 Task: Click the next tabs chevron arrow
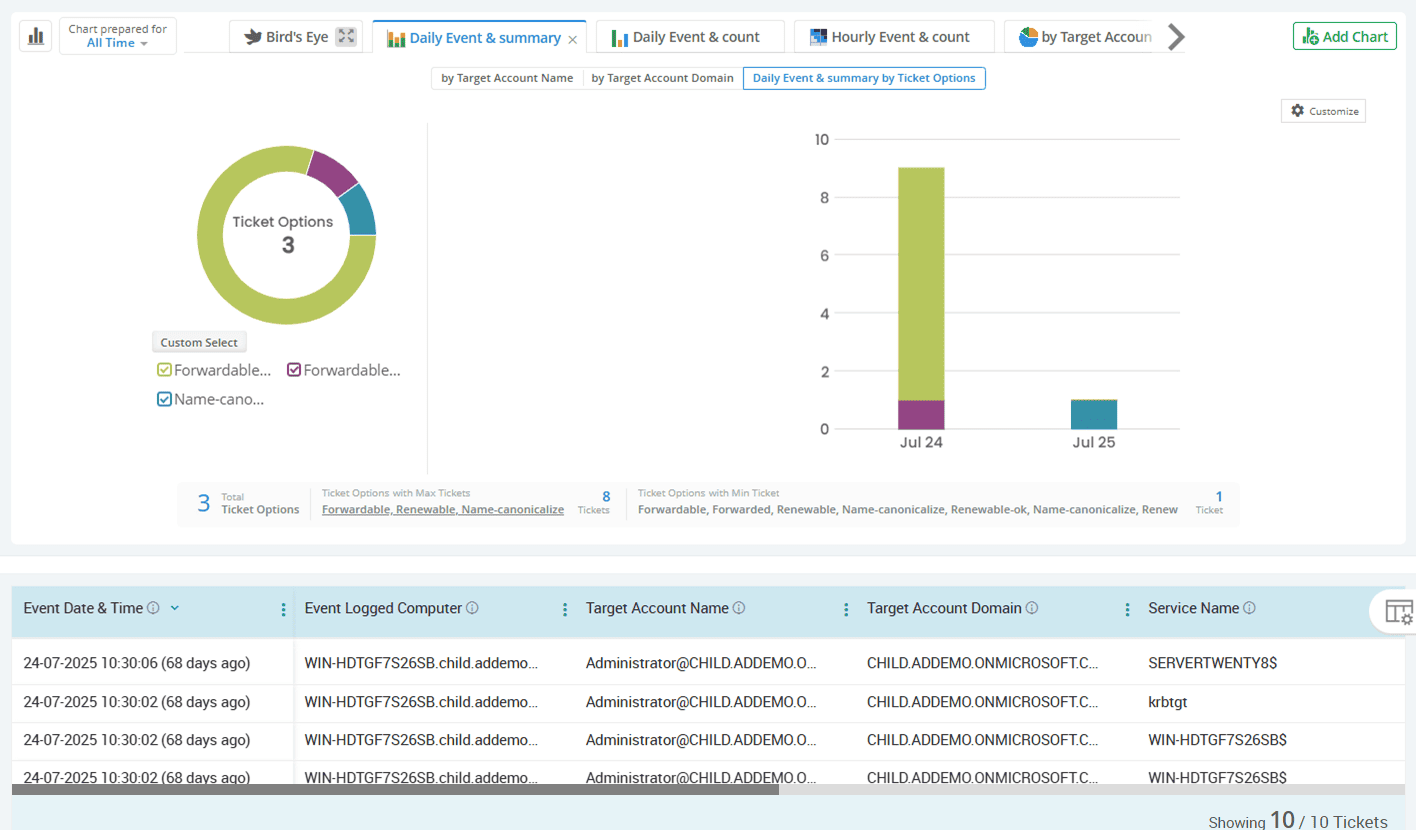(x=1177, y=37)
